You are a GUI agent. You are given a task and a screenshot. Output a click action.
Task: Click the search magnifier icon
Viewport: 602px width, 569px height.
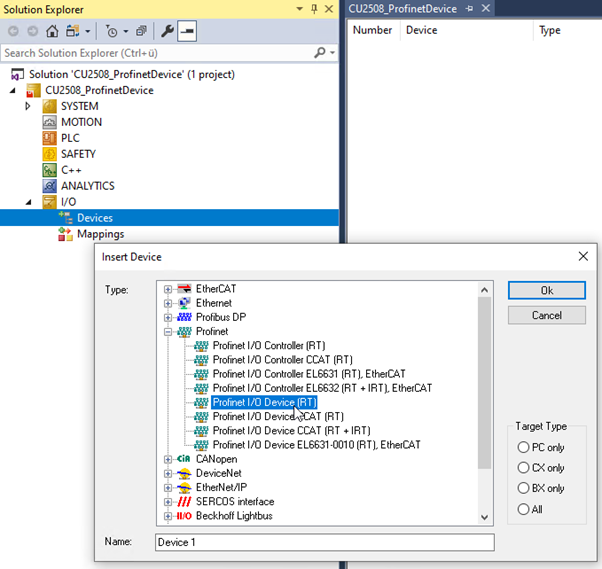(319, 53)
